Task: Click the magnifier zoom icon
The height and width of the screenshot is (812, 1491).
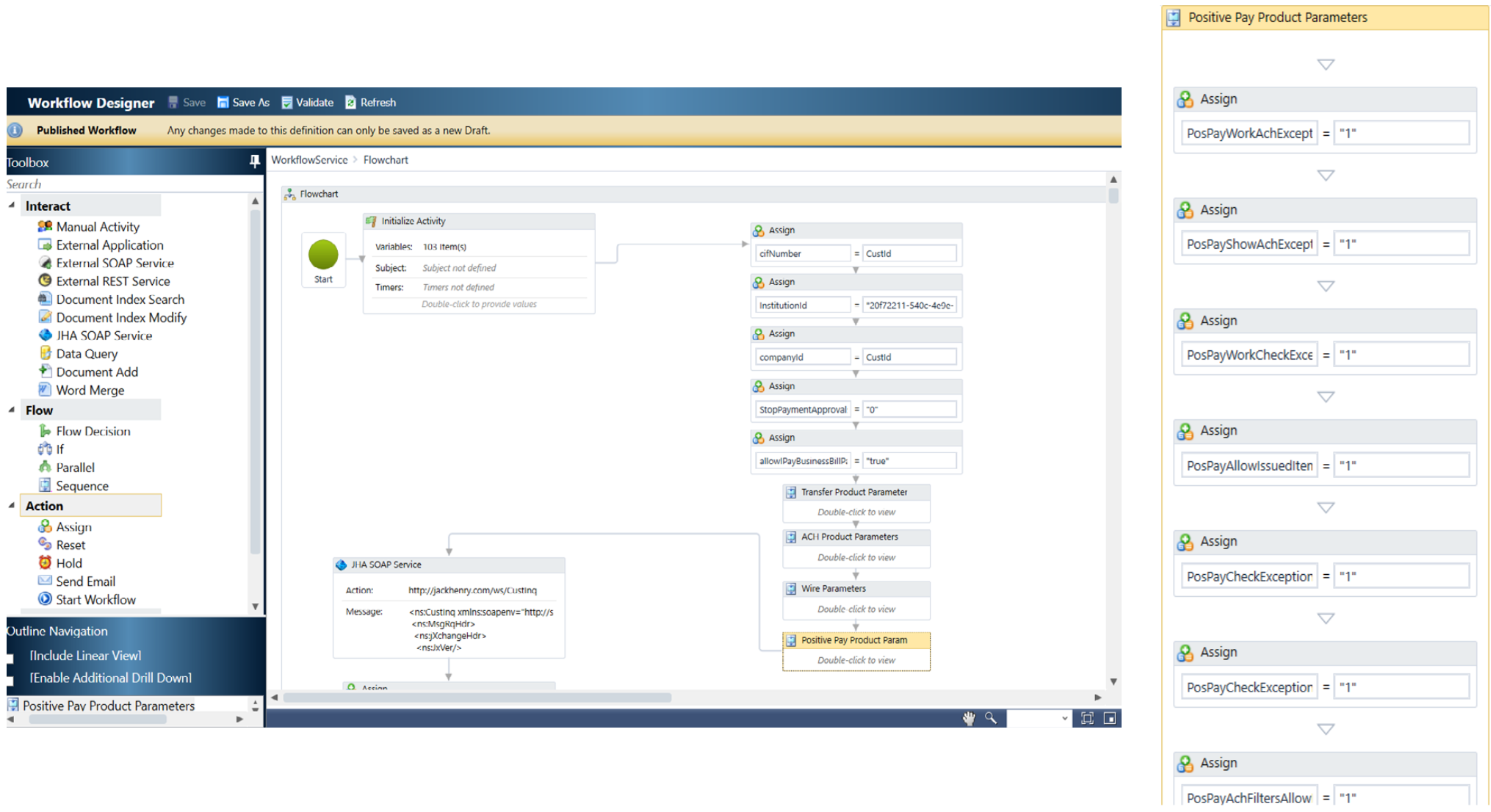Action: pyautogui.click(x=991, y=718)
